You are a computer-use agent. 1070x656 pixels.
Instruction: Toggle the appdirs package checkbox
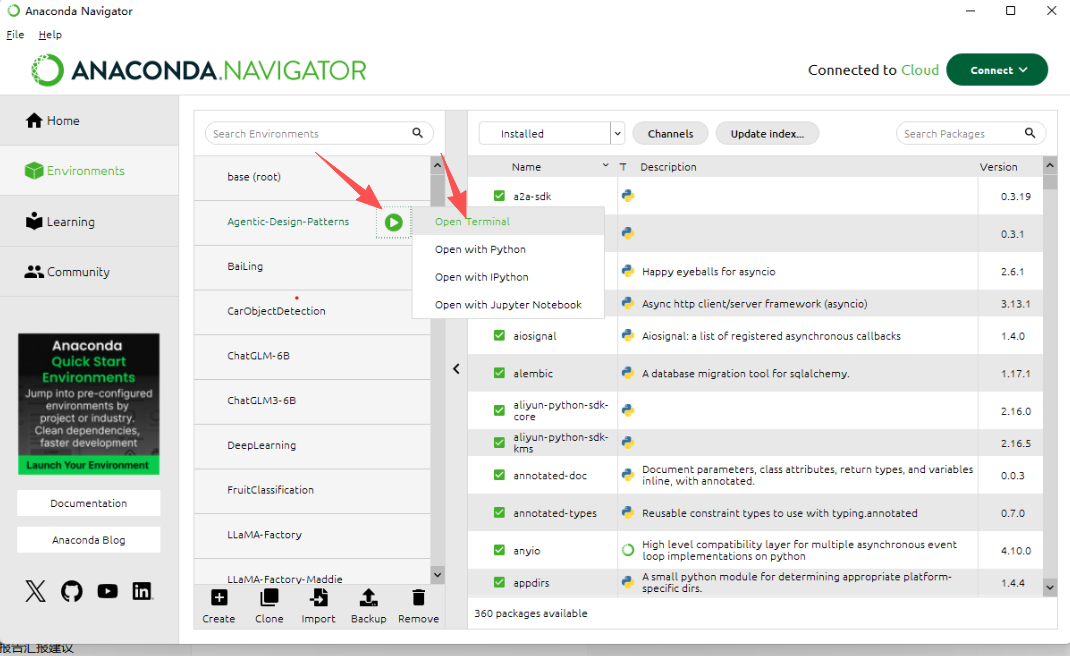point(500,582)
